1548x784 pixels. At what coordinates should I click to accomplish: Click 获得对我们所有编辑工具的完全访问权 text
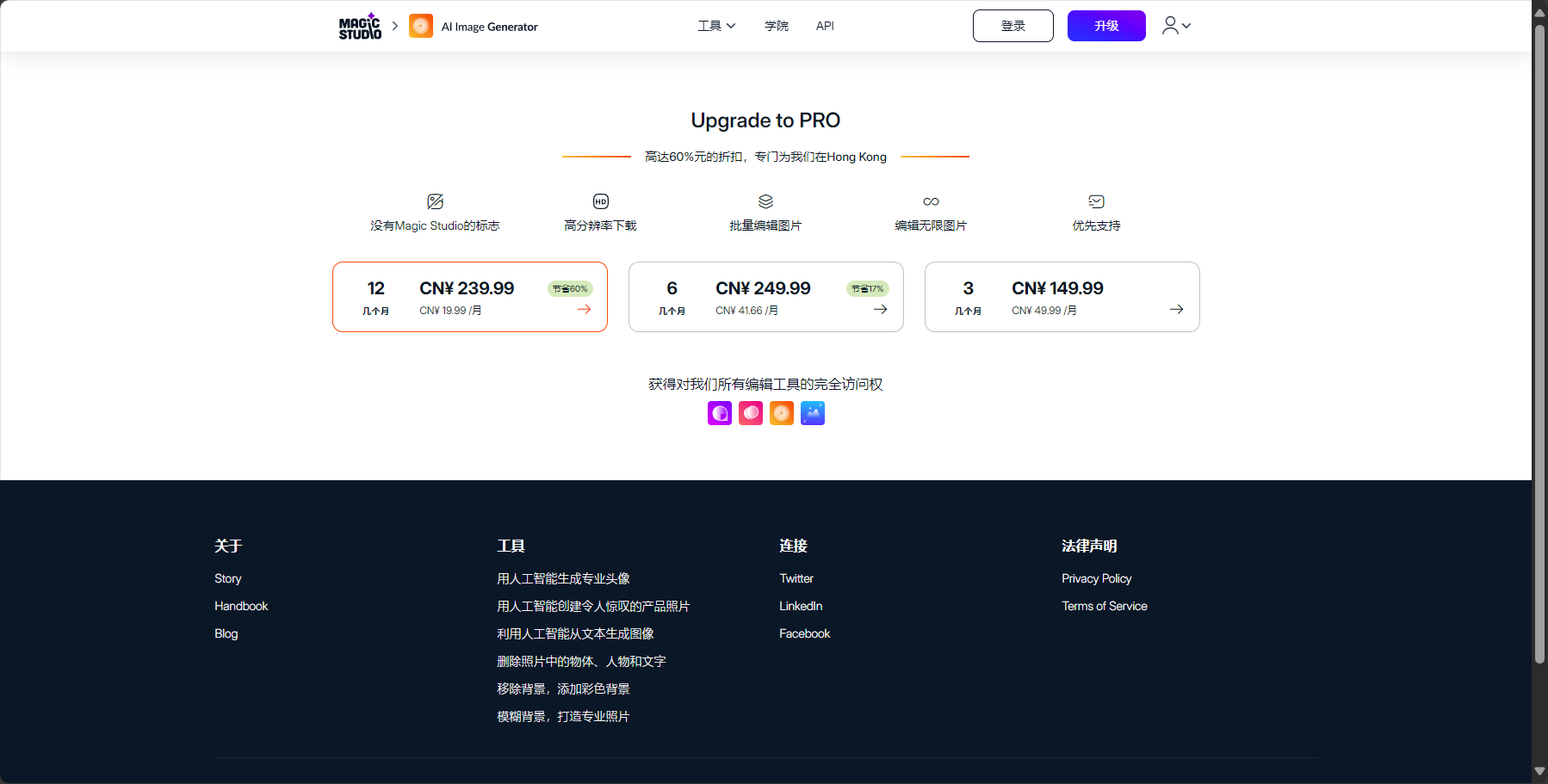(765, 384)
